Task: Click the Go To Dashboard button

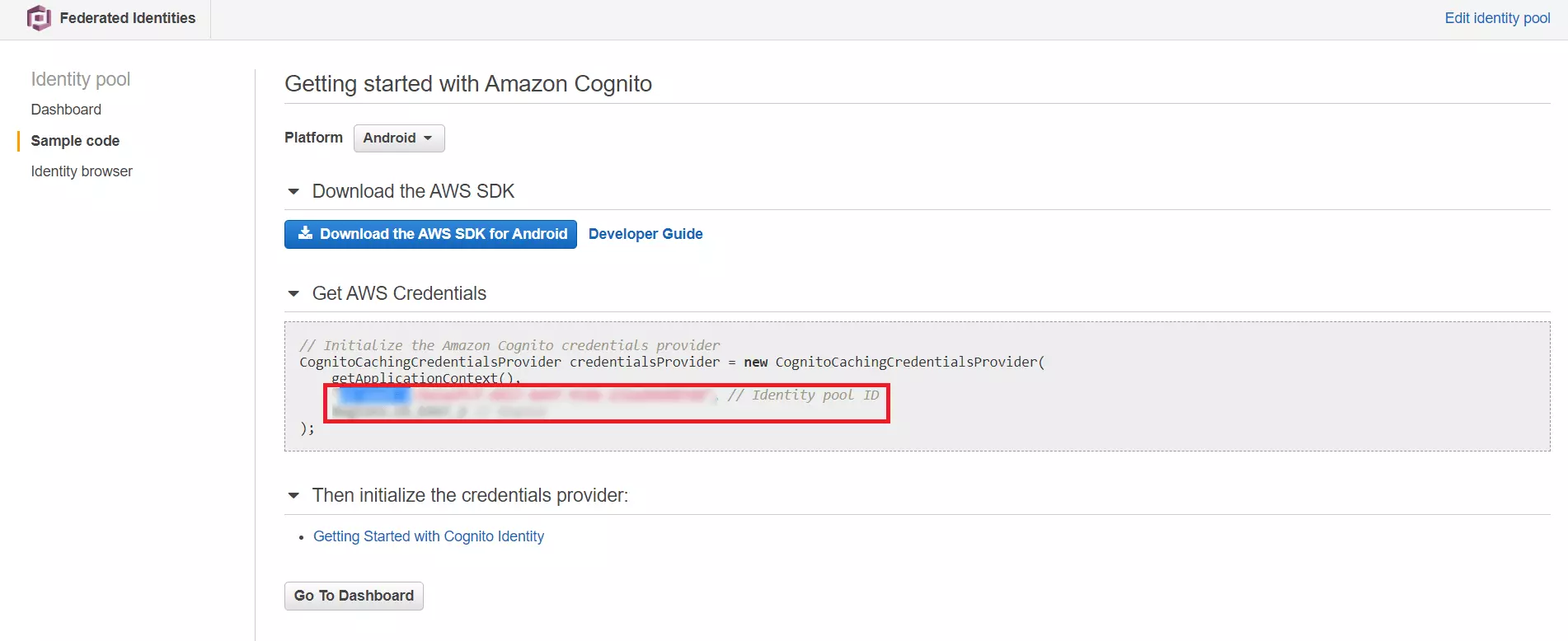Action: [354, 596]
